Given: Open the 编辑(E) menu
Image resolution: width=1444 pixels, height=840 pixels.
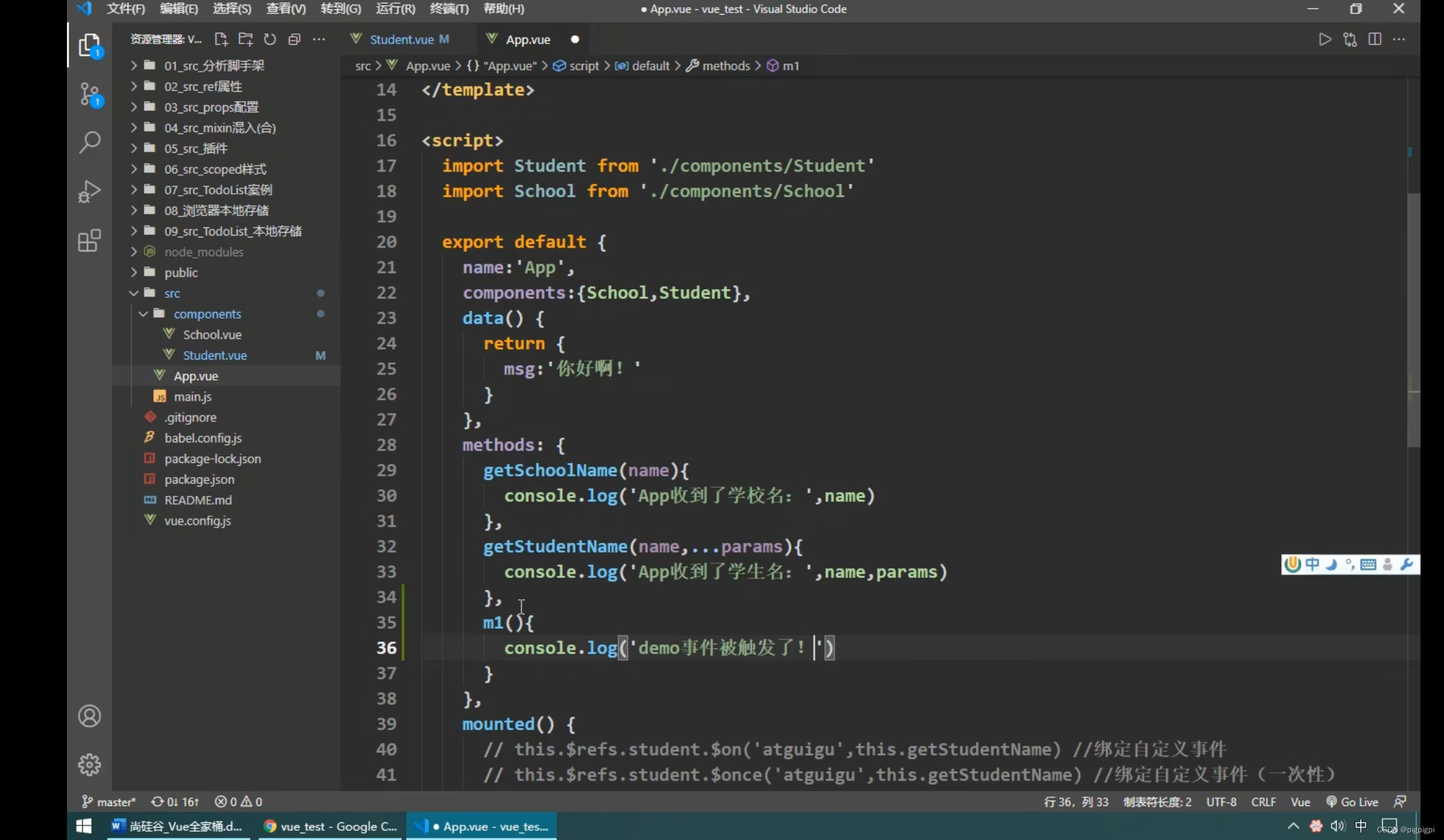Looking at the screenshot, I should pos(179,9).
